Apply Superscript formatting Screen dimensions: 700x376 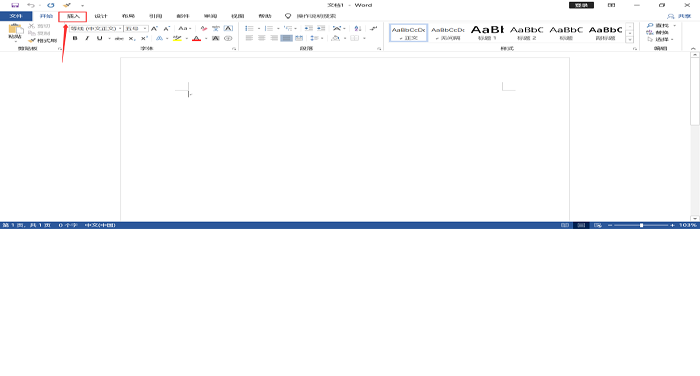coord(144,38)
